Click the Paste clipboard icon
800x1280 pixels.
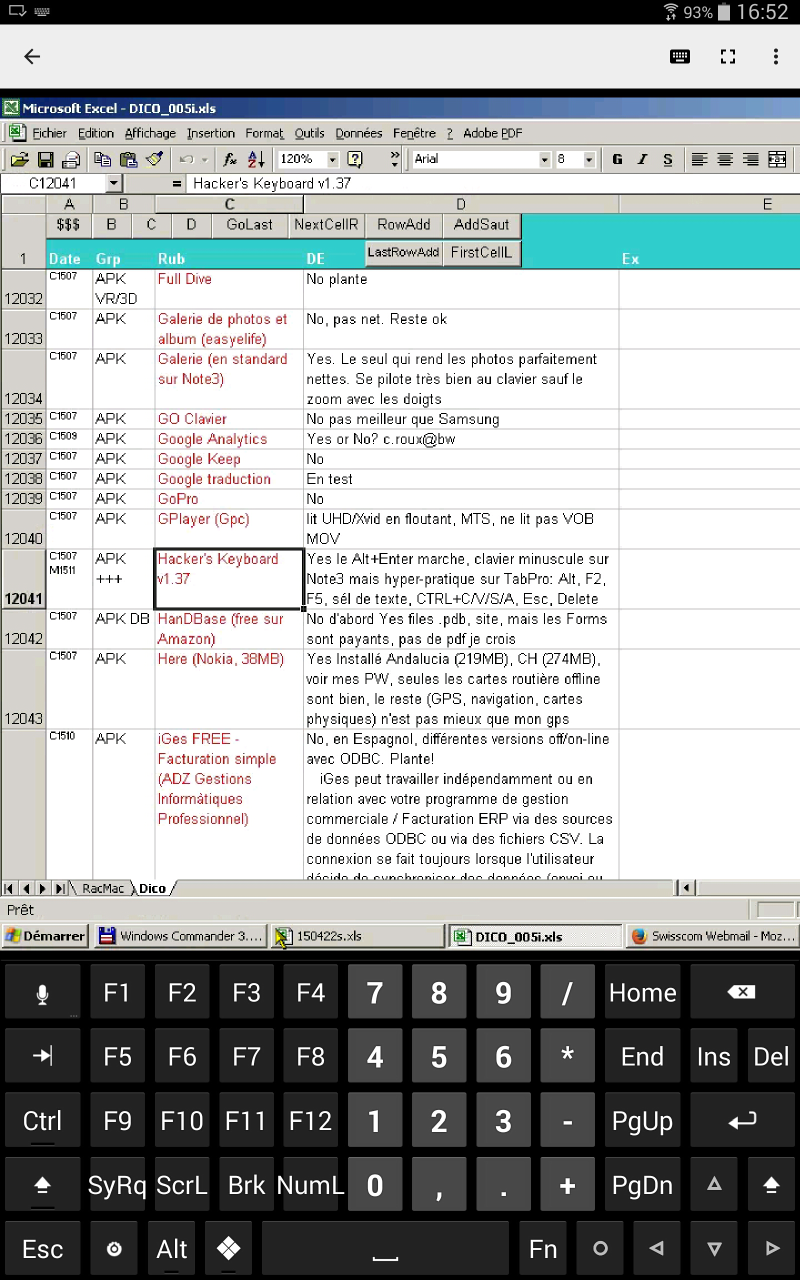[x=128, y=160]
